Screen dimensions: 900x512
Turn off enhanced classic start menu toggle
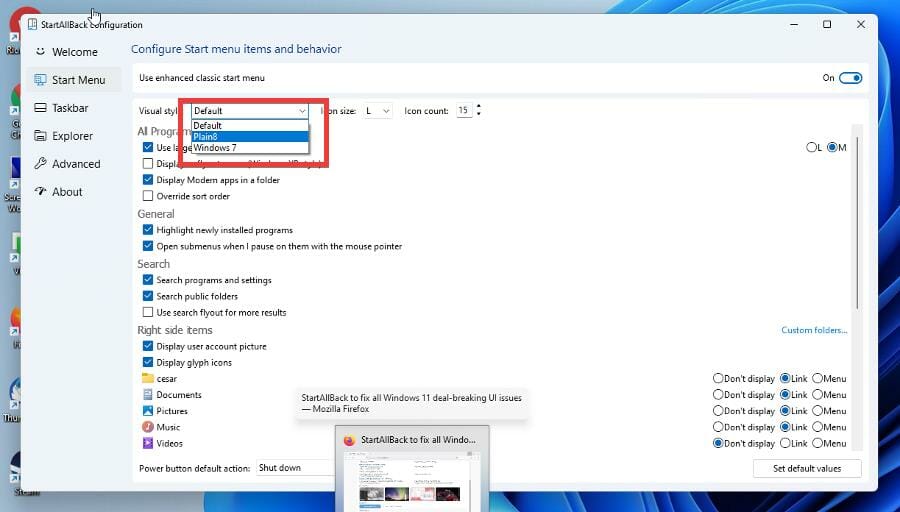click(850, 78)
